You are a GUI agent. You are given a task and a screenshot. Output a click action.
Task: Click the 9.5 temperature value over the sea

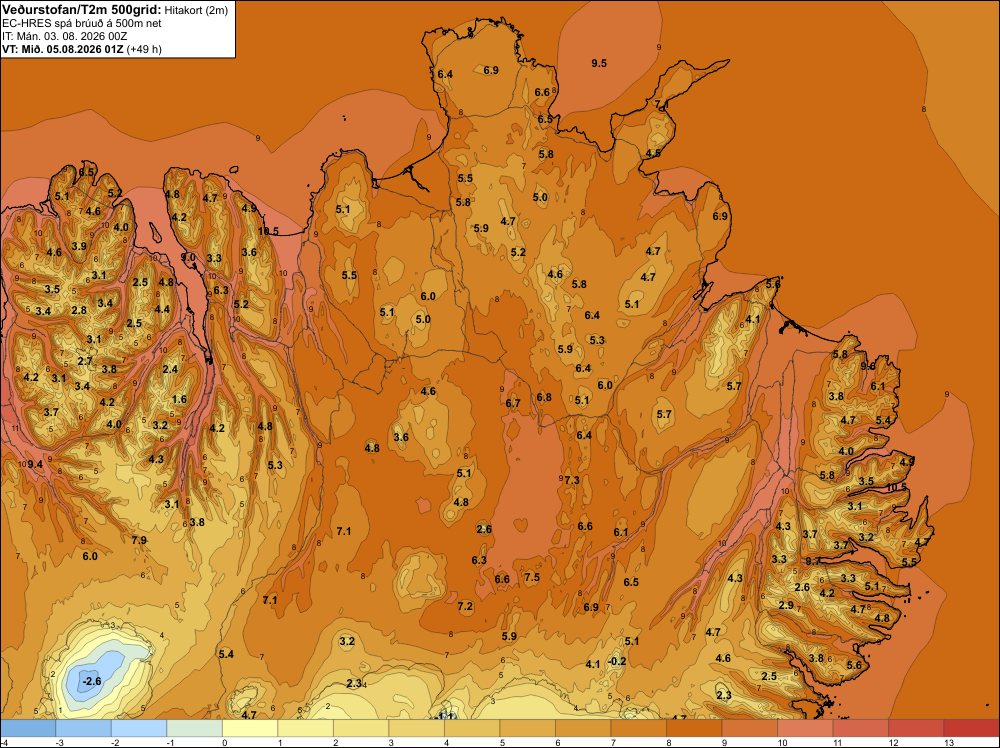tap(599, 62)
